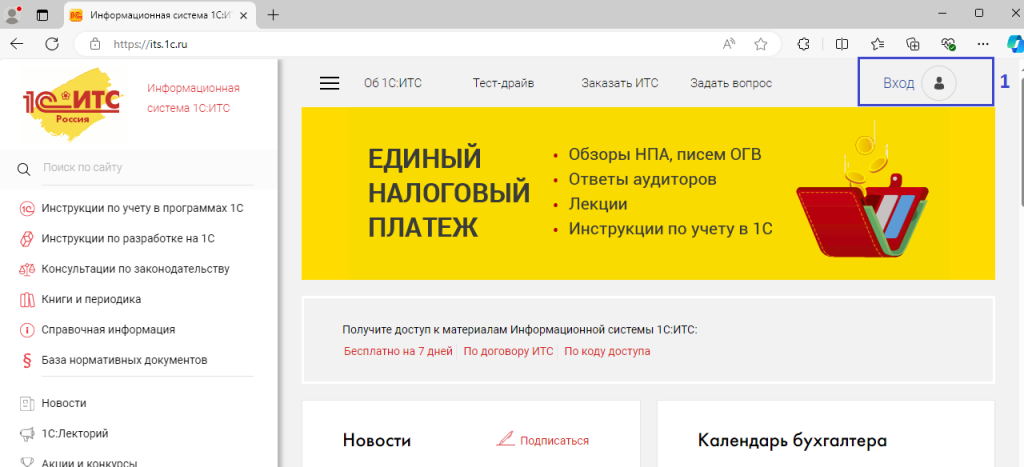This screenshot has width=1024, height=467.
Task: Click the Бесплатно на 7 дней link
Action: tap(398, 351)
